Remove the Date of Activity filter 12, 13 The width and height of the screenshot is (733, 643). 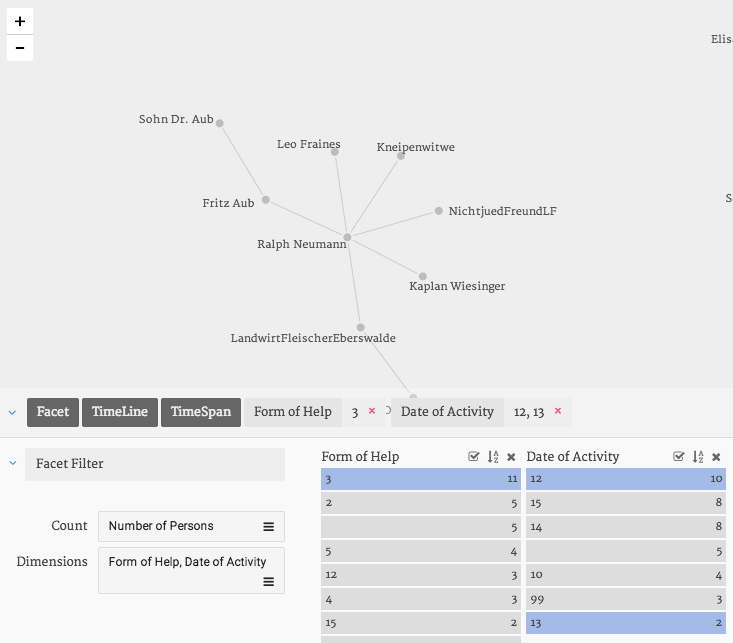(x=558, y=412)
